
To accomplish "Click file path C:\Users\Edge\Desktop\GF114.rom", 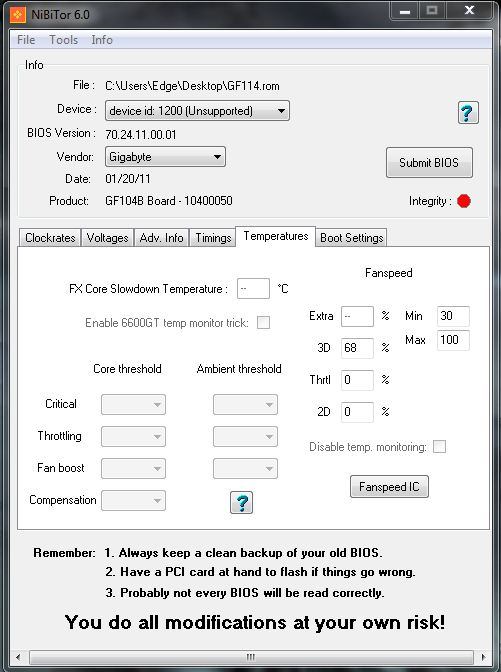I will (192, 86).
